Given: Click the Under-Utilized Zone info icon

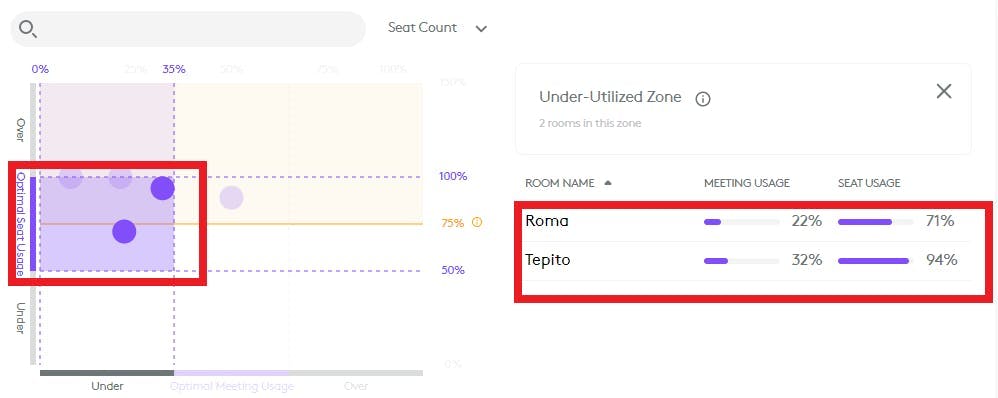Looking at the screenshot, I should click(703, 99).
